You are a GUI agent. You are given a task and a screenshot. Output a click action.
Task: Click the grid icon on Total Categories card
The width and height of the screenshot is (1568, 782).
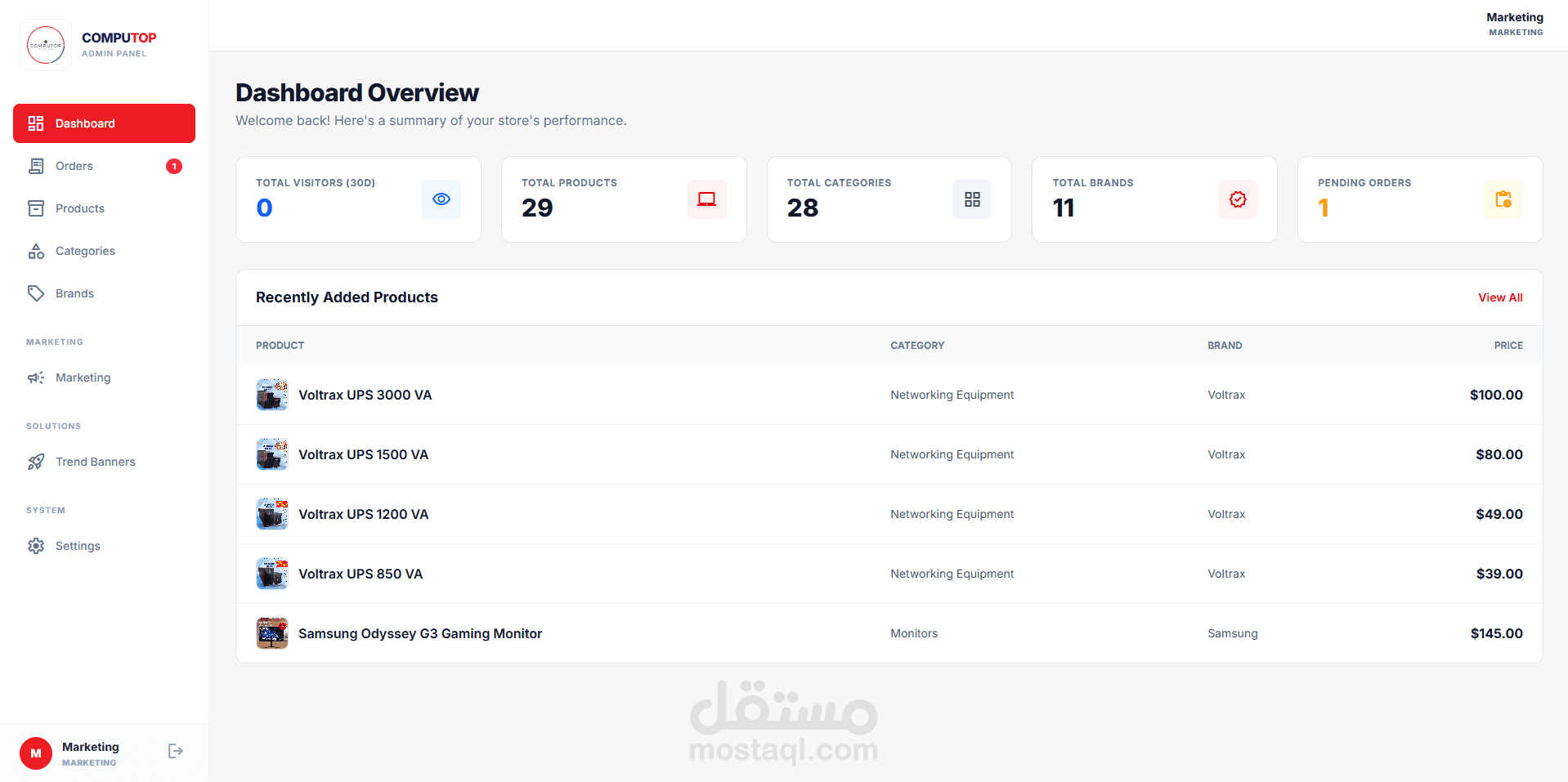point(972,199)
